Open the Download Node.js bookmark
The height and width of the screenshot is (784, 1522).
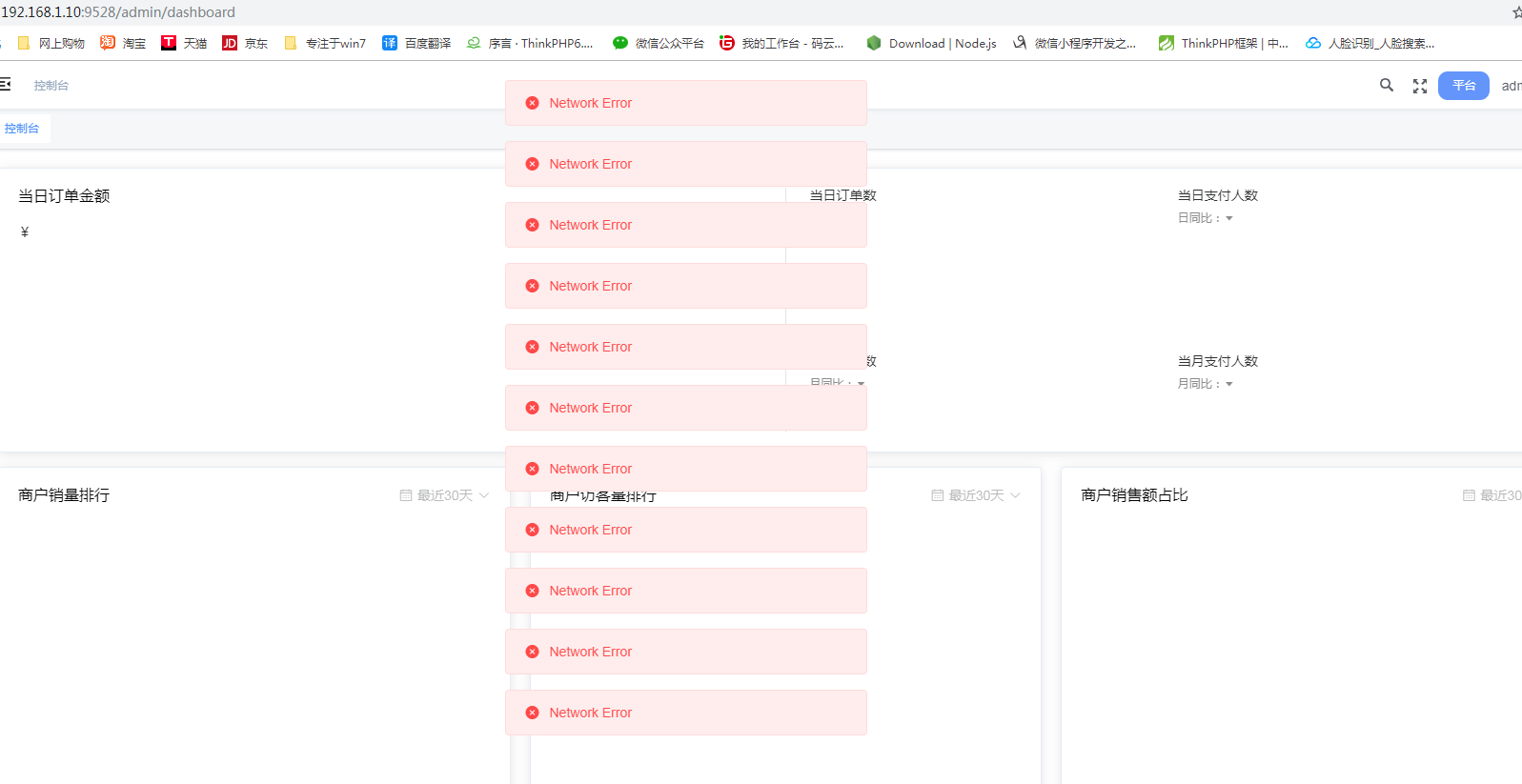point(931,43)
